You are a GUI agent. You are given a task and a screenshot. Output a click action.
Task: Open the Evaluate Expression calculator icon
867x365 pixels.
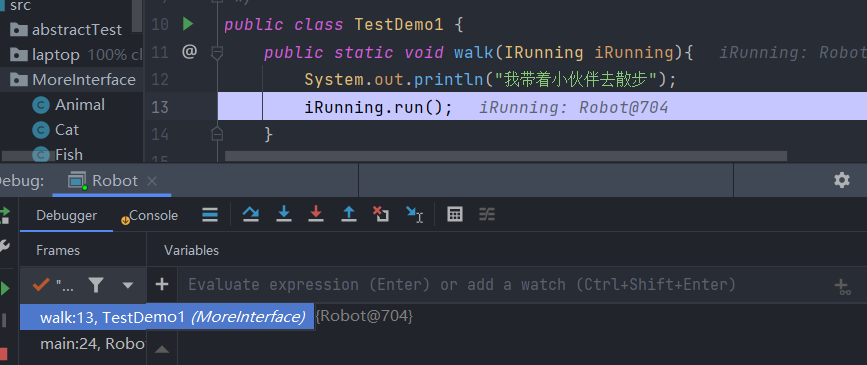[455, 214]
